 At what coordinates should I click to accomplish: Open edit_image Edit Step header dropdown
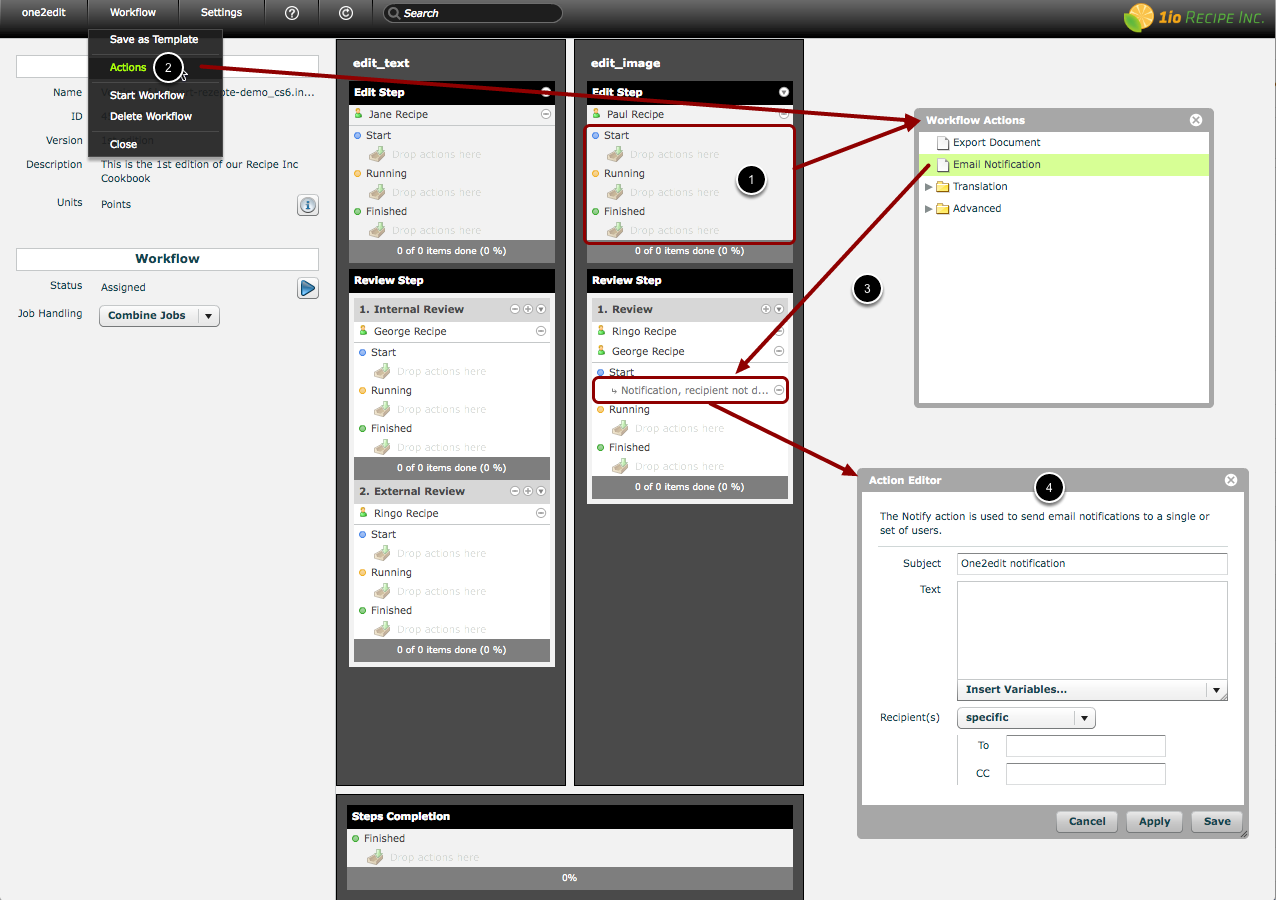tap(784, 92)
